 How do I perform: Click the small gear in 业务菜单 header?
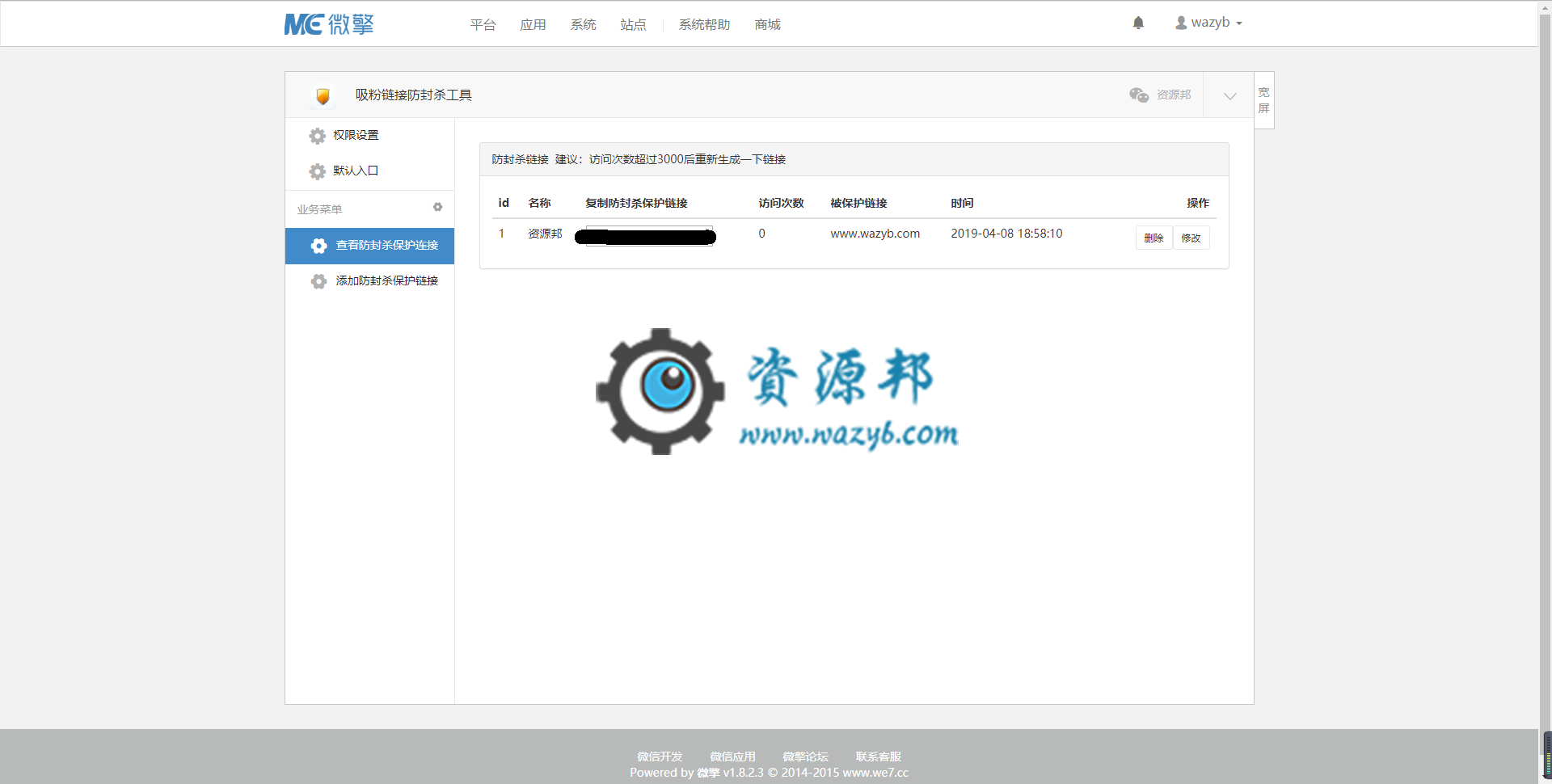(x=437, y=208)
